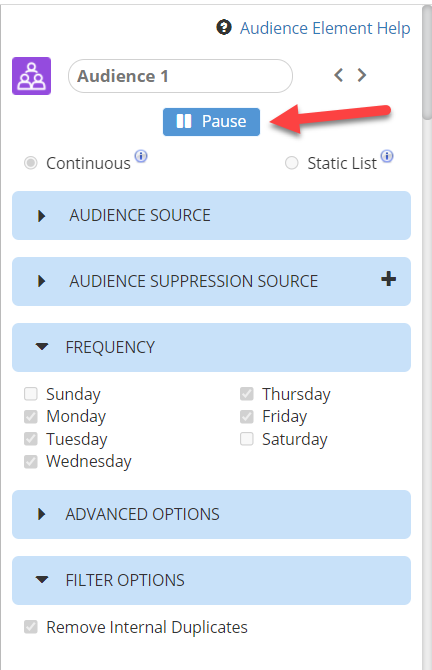Open Audience Element Help link
Viewport: 432px width, 670px height.
(x=325, y=28)
